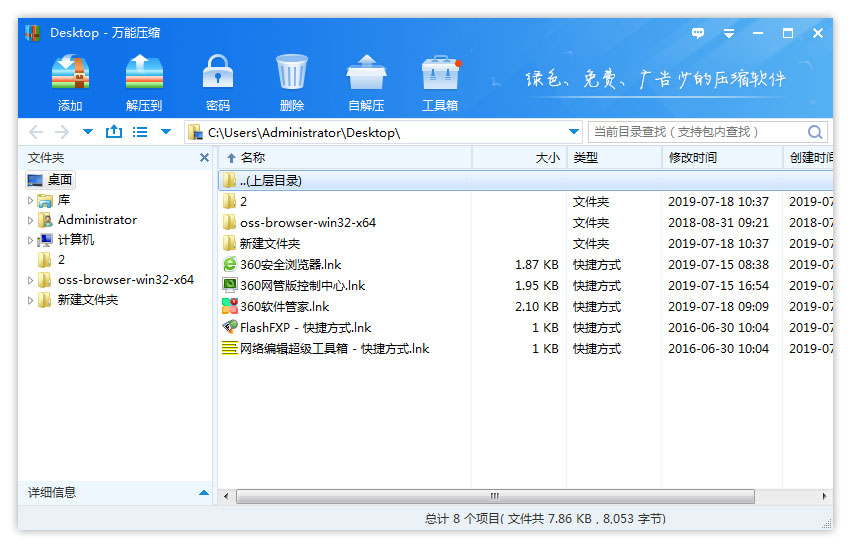The image size is (851, 548).
Task: Expand the Administrator tree node
Action: (x=31, y=220)
